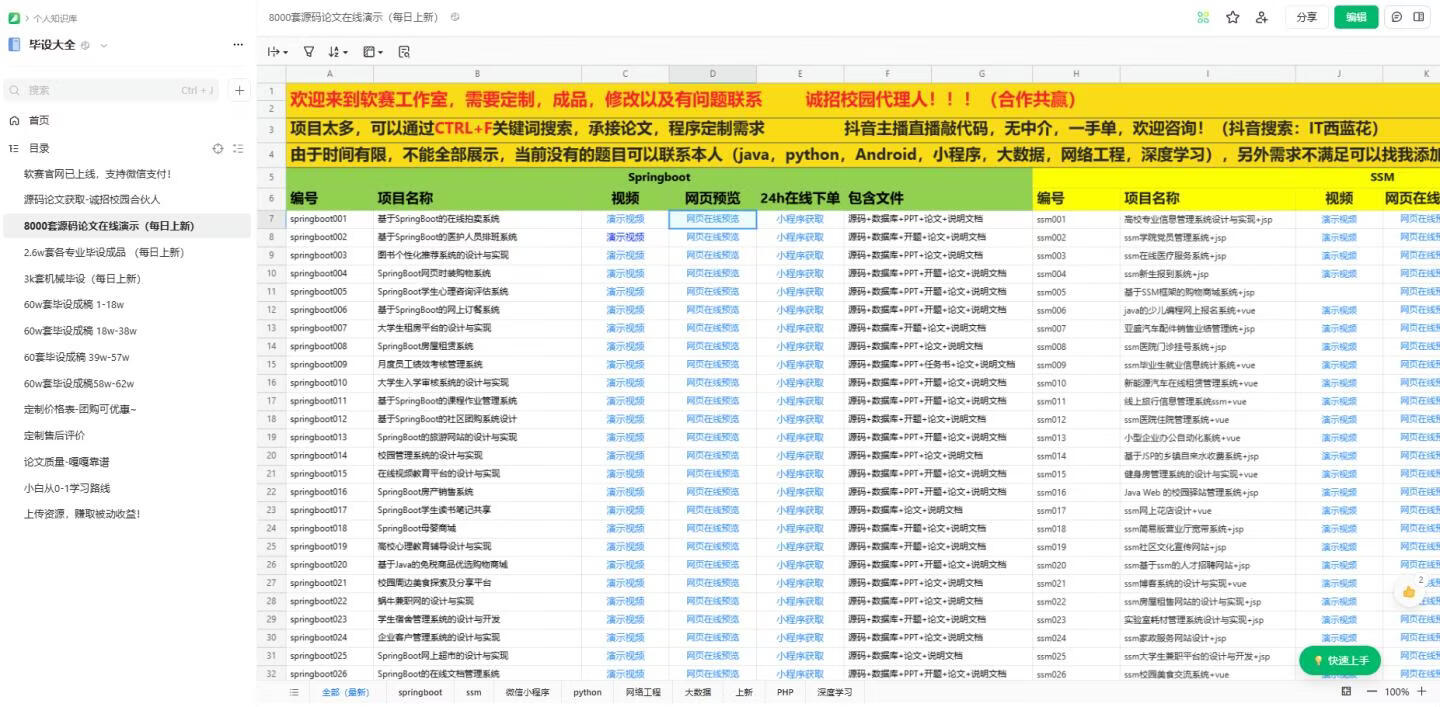
Task: Switch to the python sheet tab
Action: point(586,691)
